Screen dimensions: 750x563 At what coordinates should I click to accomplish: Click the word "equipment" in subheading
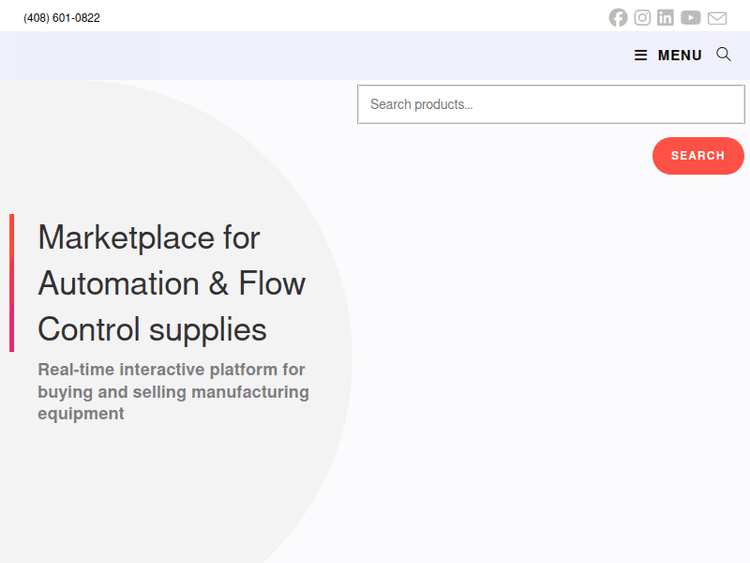click(x=81, y=414)
